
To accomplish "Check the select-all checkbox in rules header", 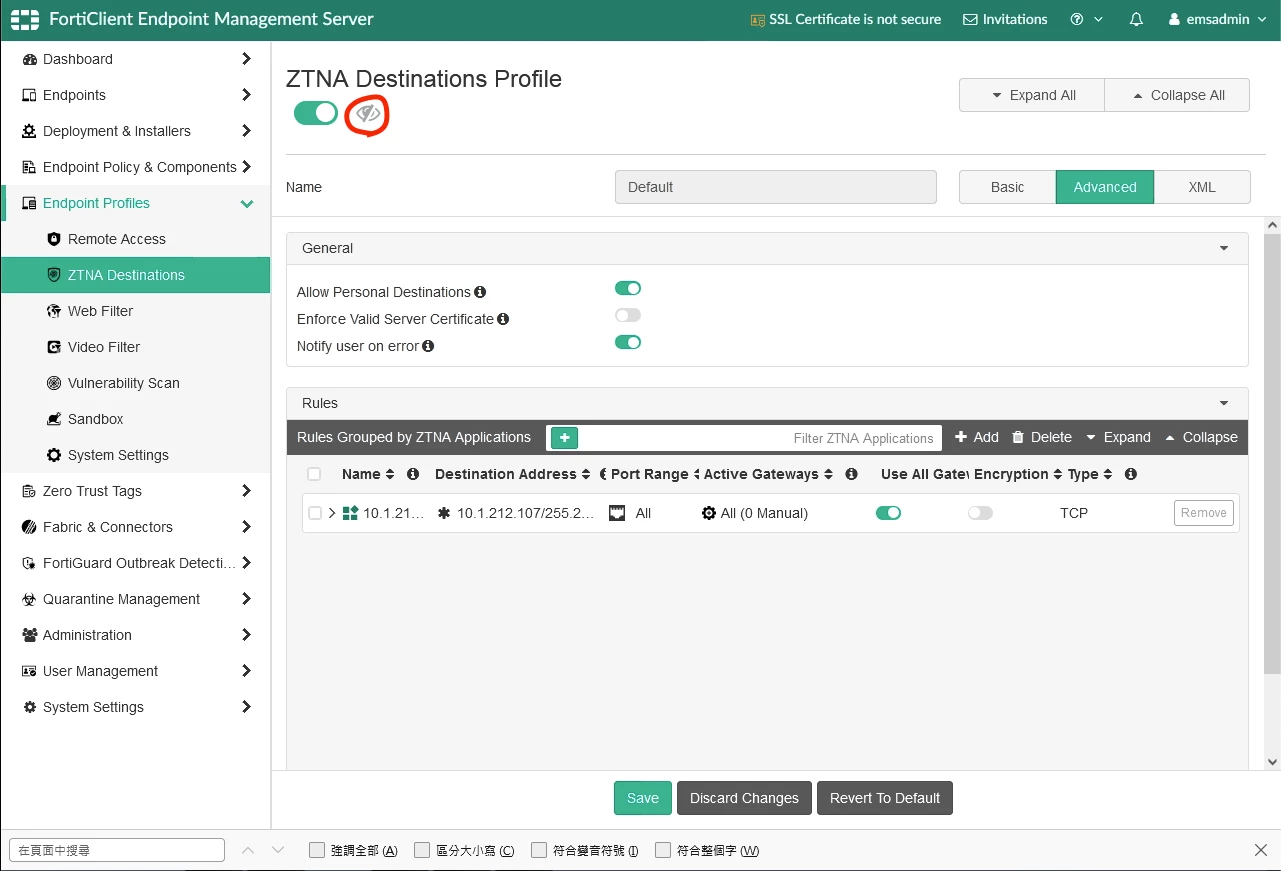I will 314,474.
